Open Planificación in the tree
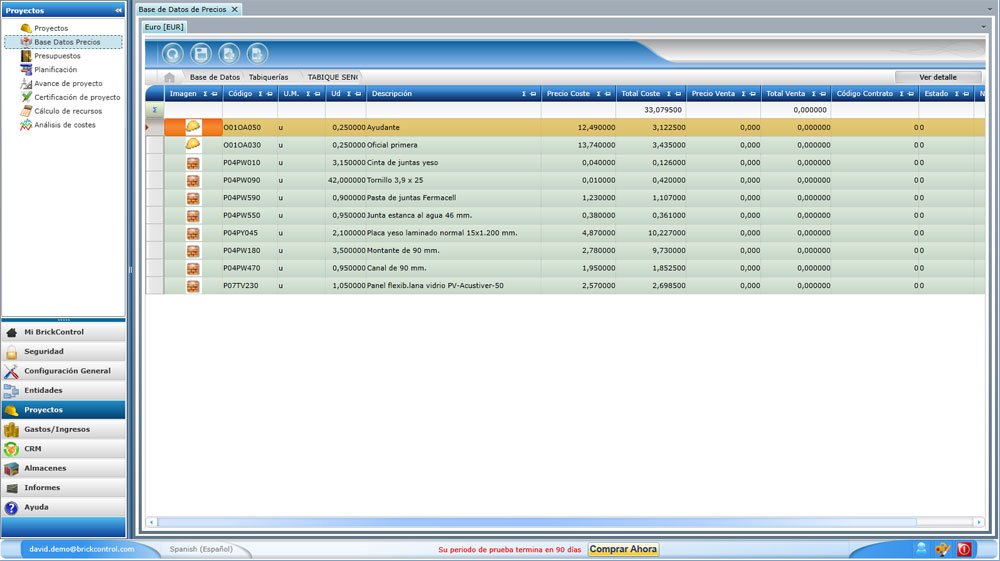1000x561 pixels. (x=55, y=69)
